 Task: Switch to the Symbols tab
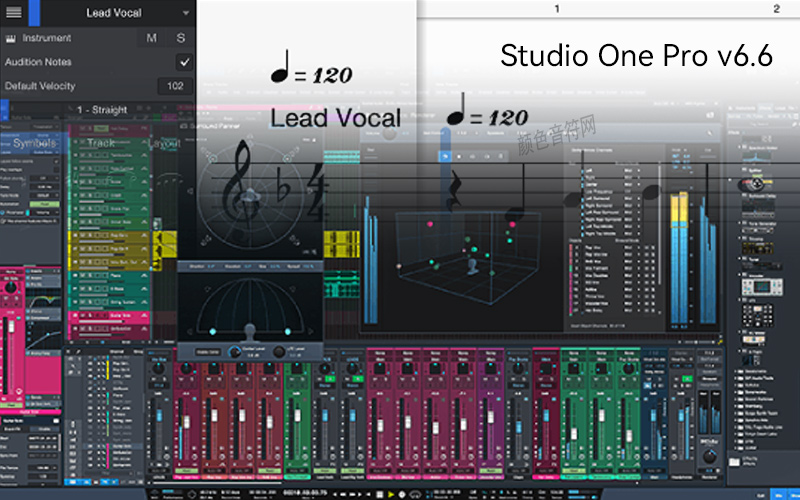[35, 143]
